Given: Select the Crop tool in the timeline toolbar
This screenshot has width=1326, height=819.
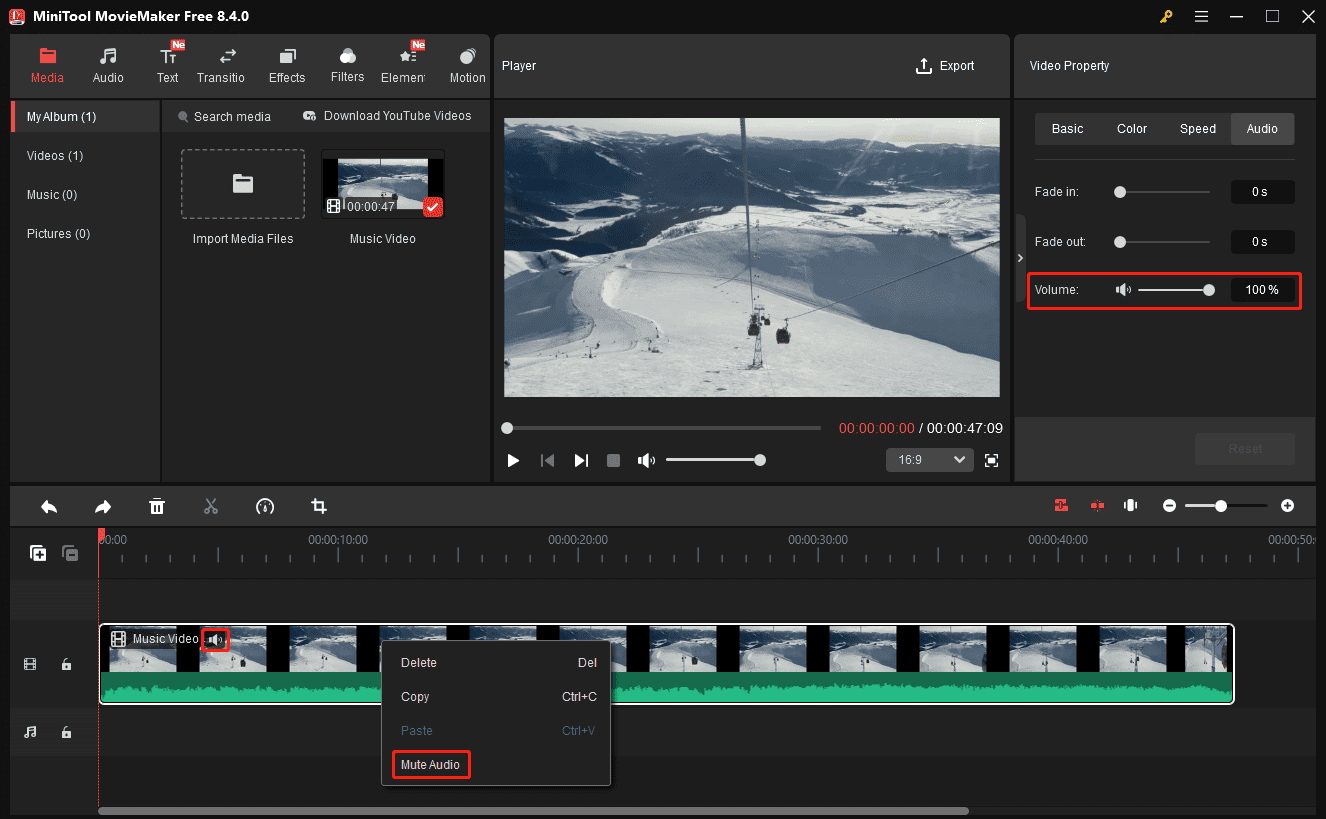Looking at the screenshot, I should pos(318,506).
